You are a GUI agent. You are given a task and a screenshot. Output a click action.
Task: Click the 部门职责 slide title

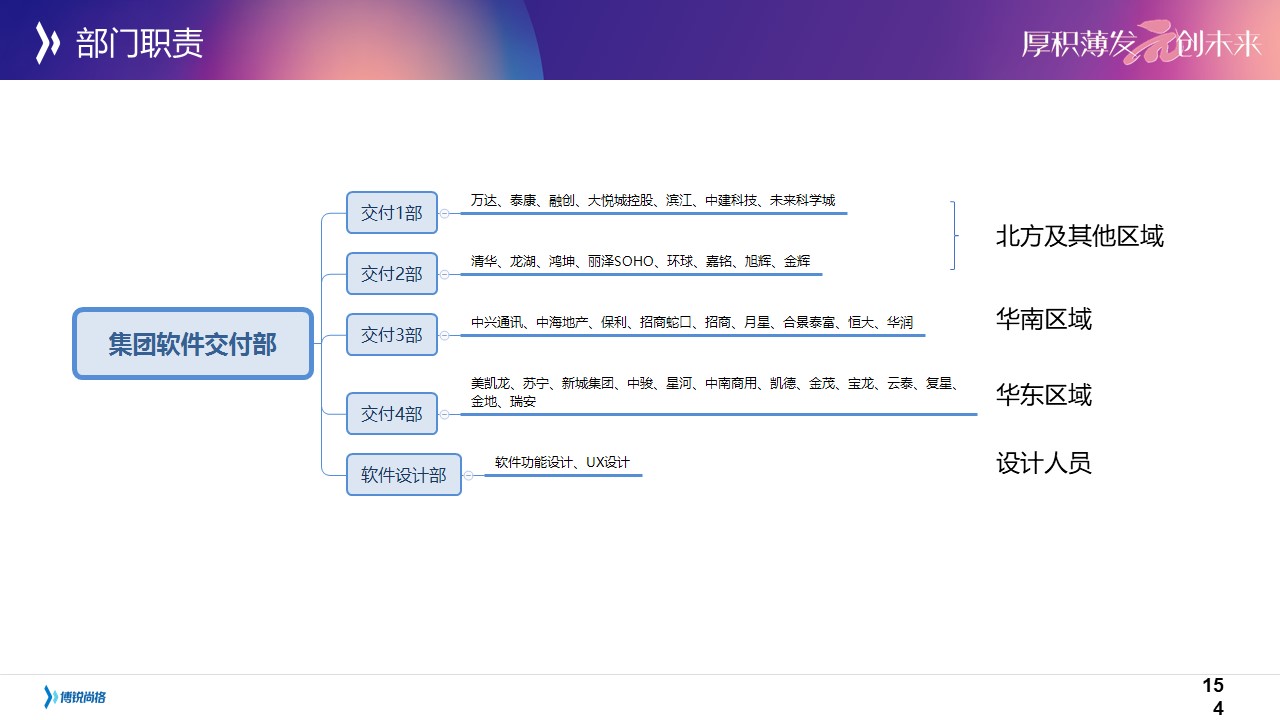click(139, 43)
